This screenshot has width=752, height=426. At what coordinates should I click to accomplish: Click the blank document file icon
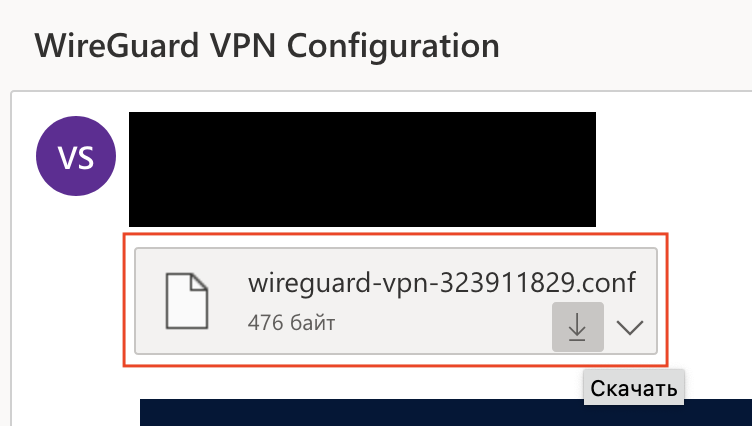(x=188, y=300)
